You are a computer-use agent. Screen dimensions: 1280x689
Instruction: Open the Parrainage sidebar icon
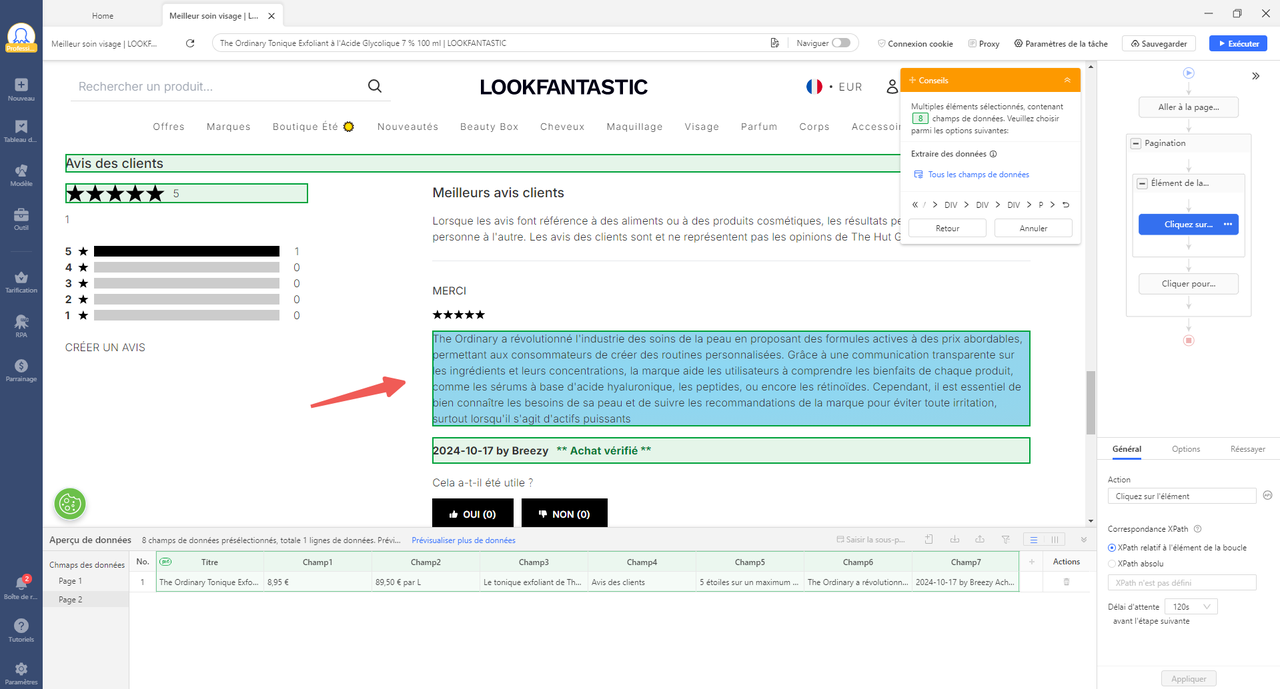point(21,370)
